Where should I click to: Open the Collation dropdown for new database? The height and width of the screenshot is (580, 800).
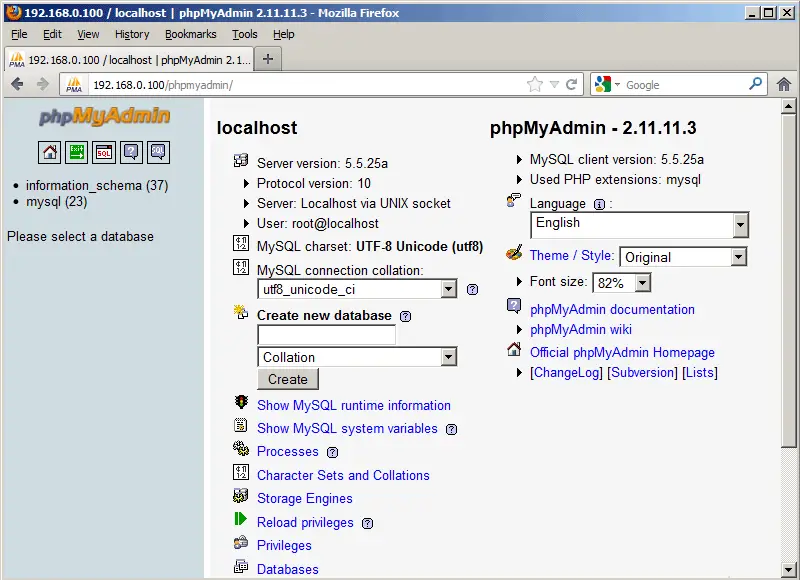pyautogui.click(x=448, y=357)
